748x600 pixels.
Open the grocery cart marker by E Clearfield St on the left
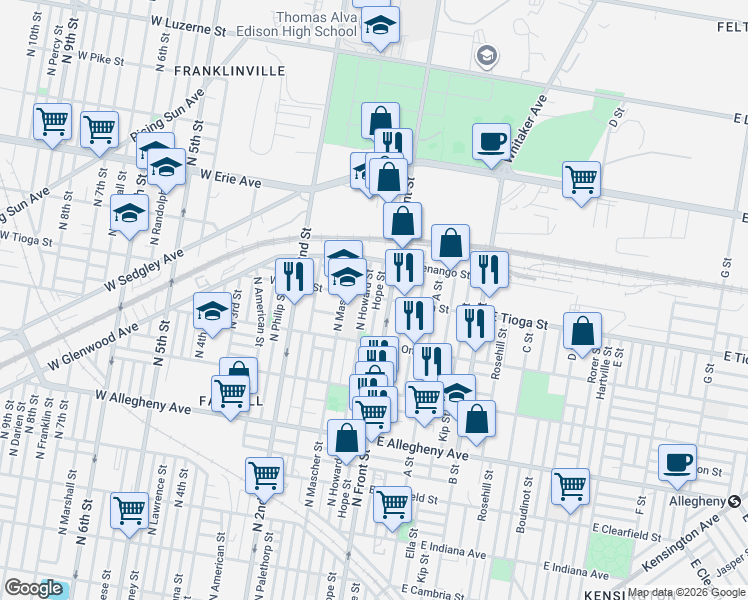coord(392,505)
